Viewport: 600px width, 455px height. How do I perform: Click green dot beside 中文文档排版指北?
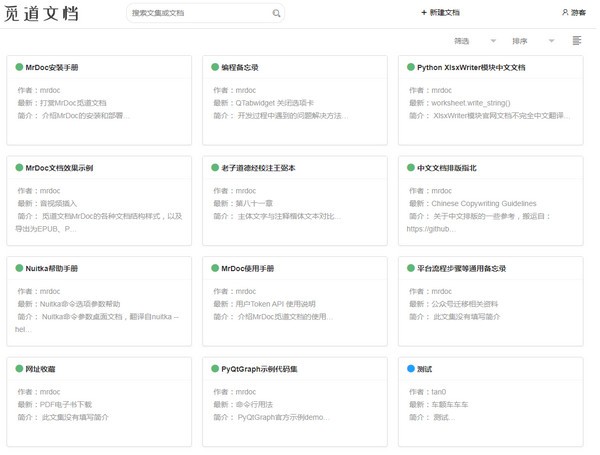coord(411,168)
